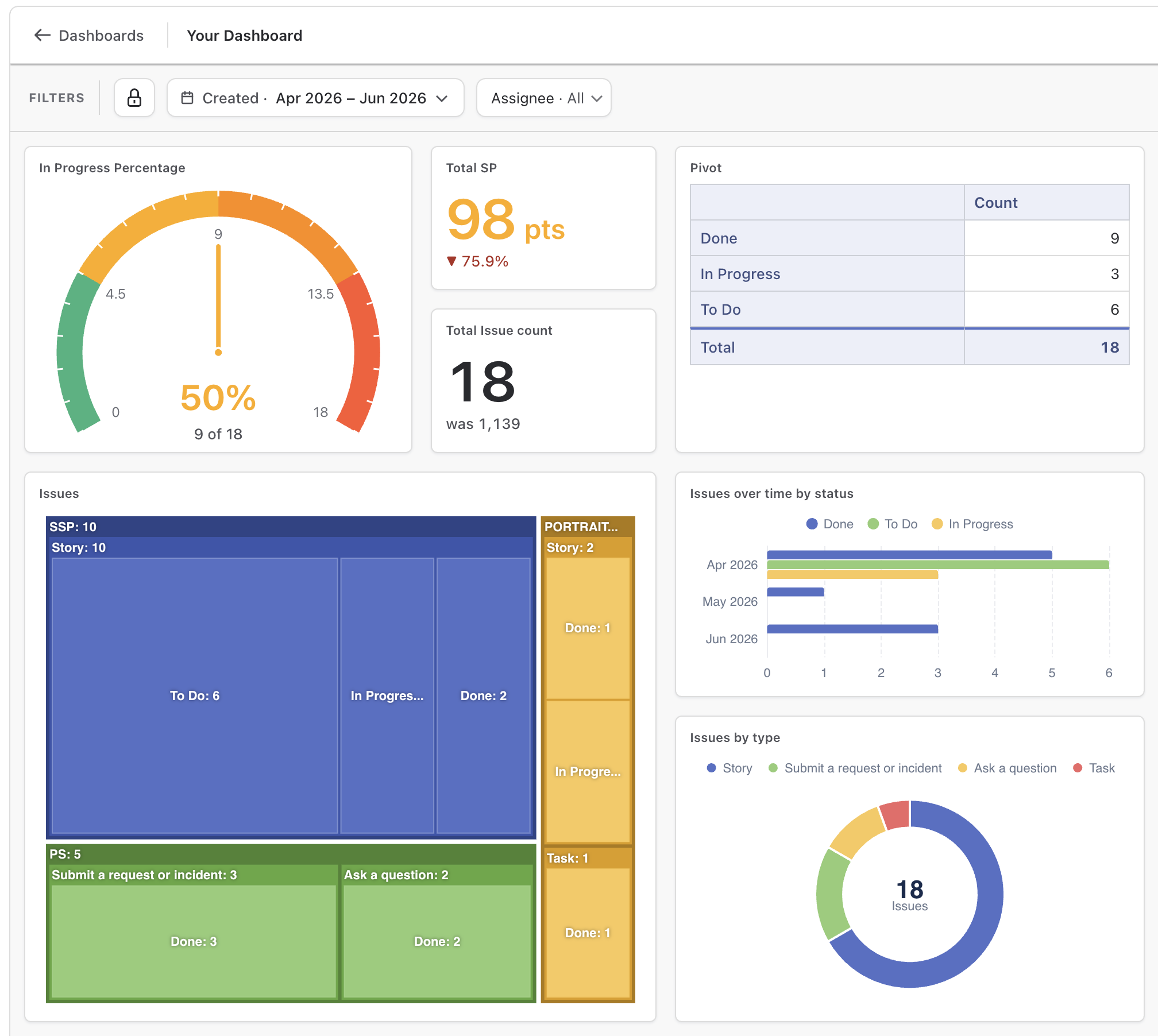Click the 'PORTRAIT...' treemap header
This screenshot has width=1158, height=1036.
click(588, 527)
